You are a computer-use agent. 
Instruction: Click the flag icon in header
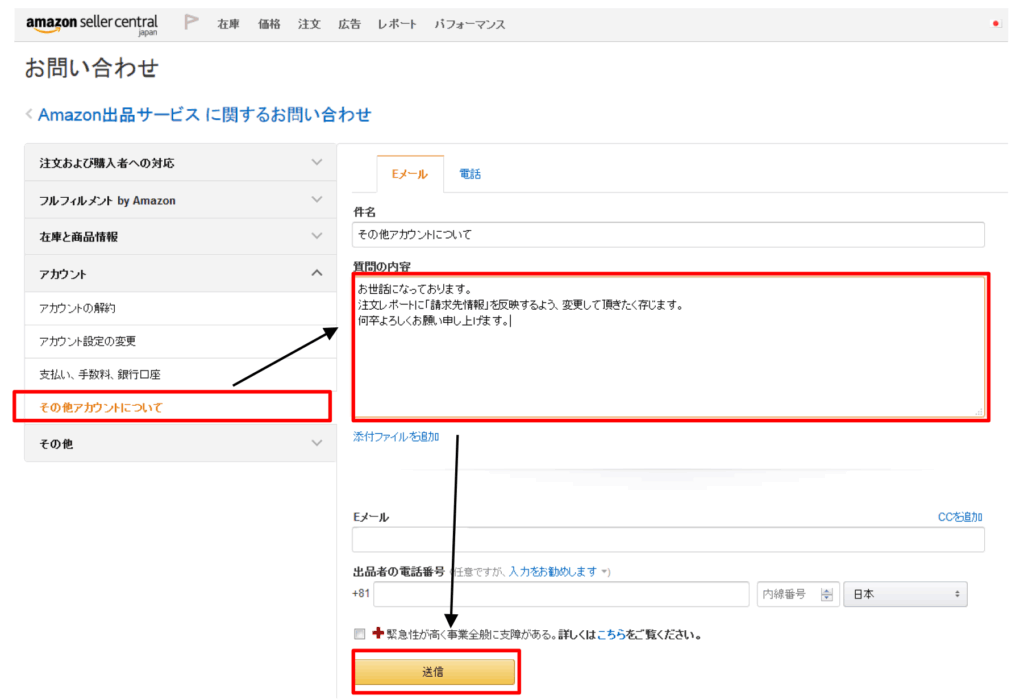pos(191,22)
